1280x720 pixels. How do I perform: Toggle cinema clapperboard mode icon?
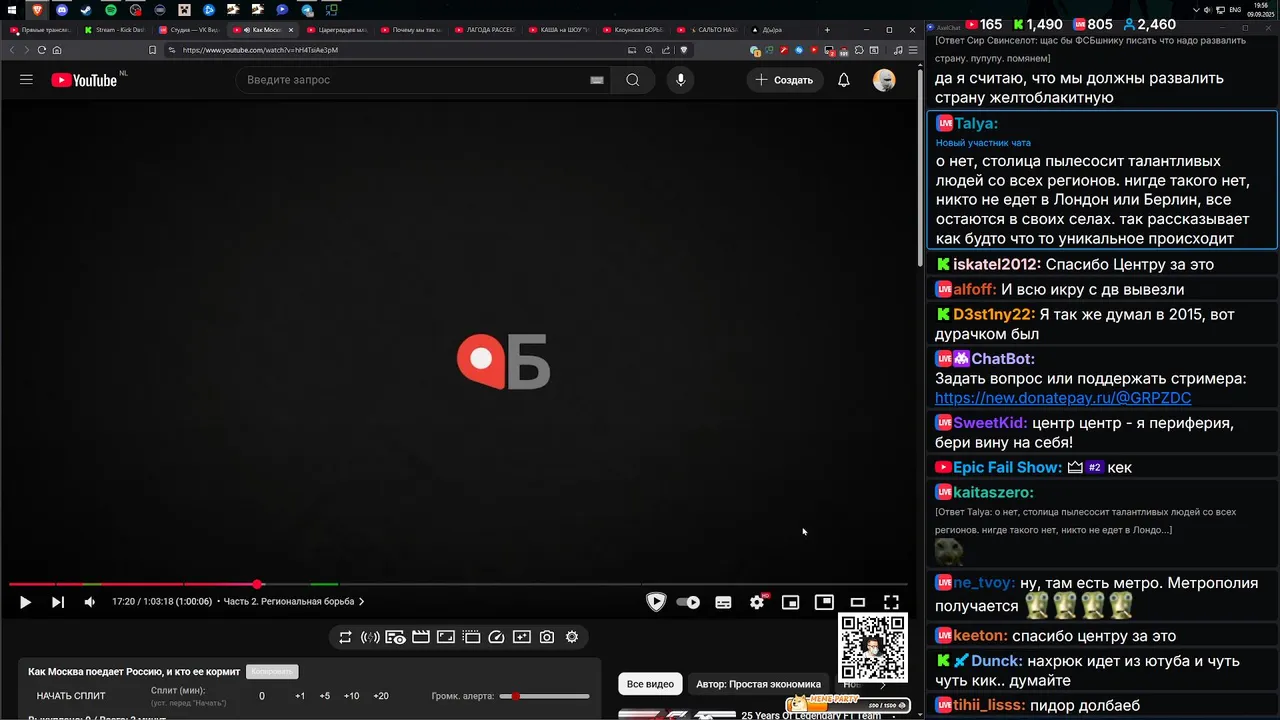point(421,637)
